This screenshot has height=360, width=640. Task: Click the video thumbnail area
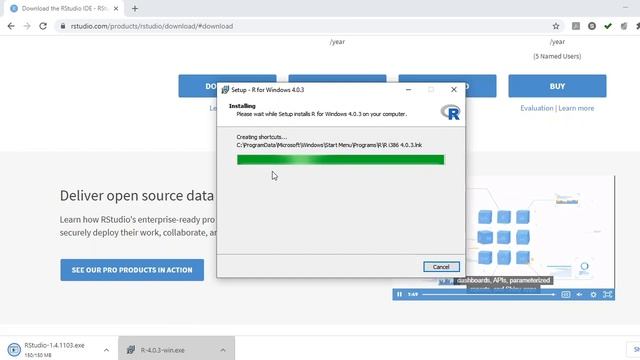[540, 233]
